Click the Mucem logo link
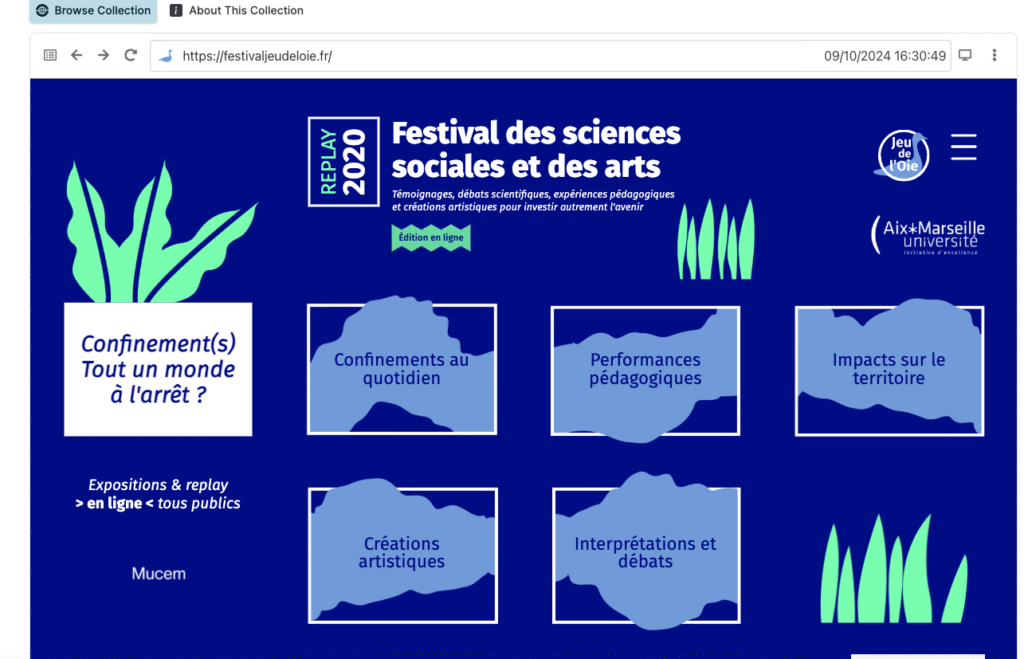The height and width of the screenshot is (659, 1024). pos(158,574)
